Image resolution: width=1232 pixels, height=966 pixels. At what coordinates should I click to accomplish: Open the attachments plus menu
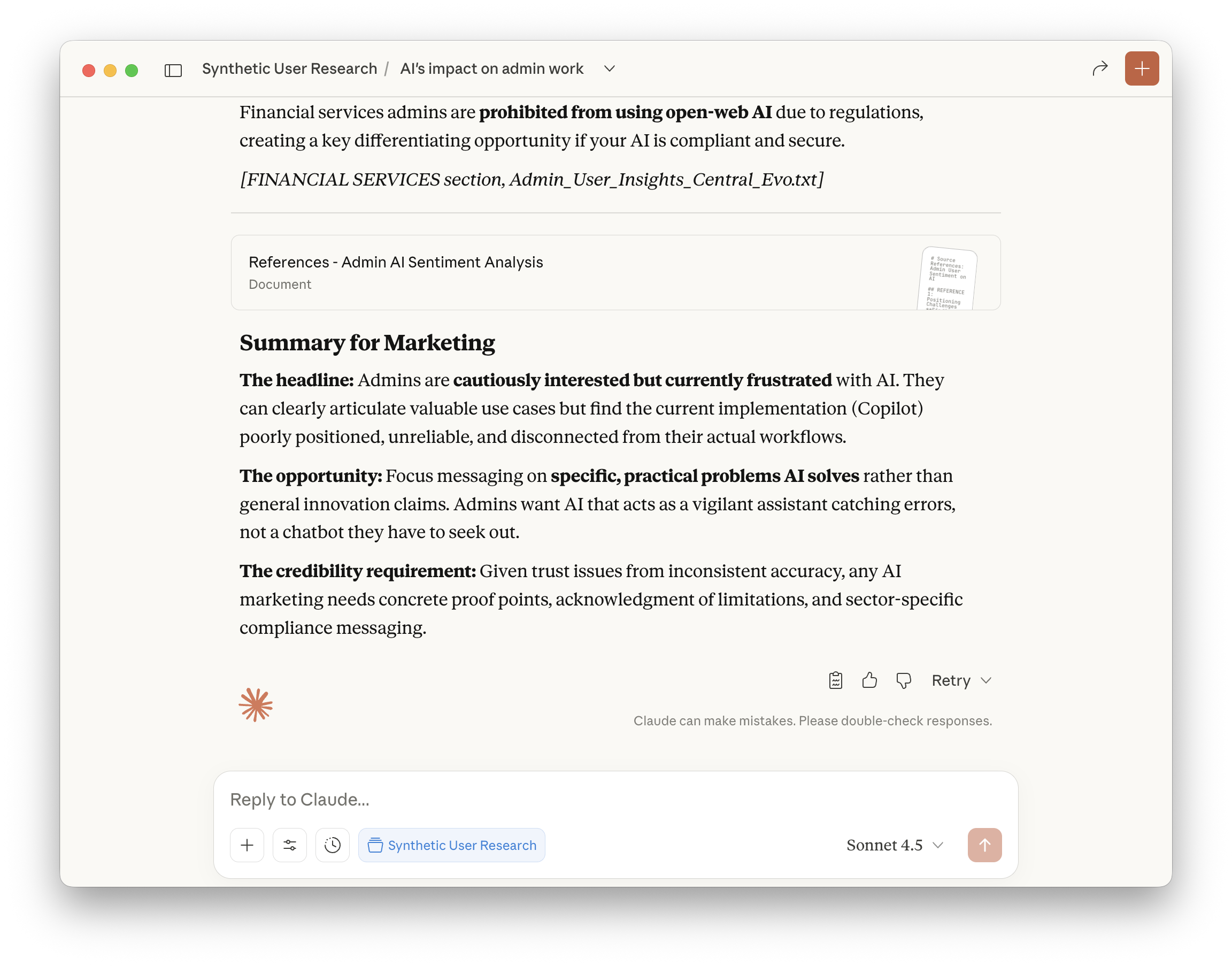pyautogui.click(x=247, y=845)
